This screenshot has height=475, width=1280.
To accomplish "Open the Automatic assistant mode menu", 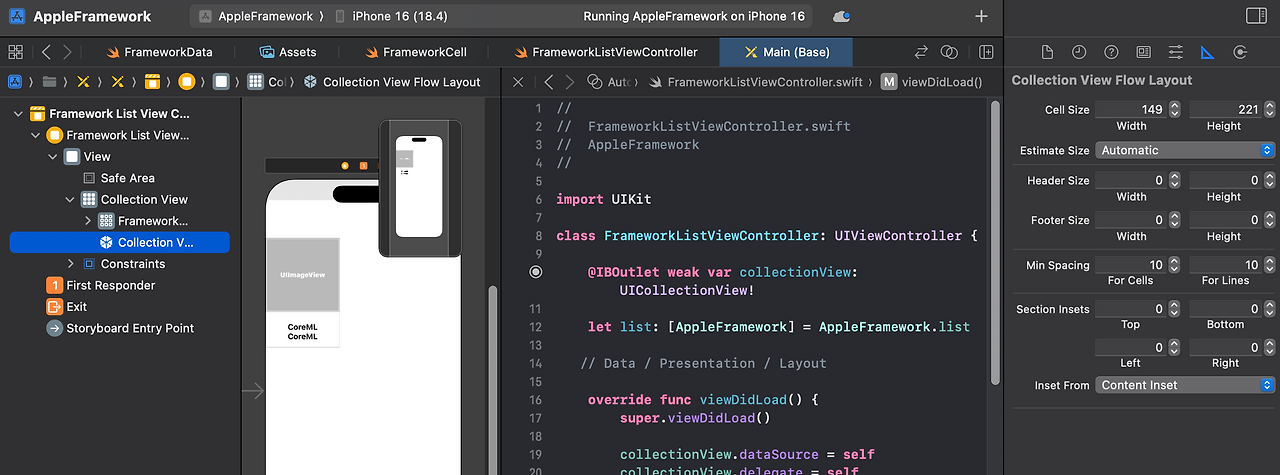I will 609,82.
